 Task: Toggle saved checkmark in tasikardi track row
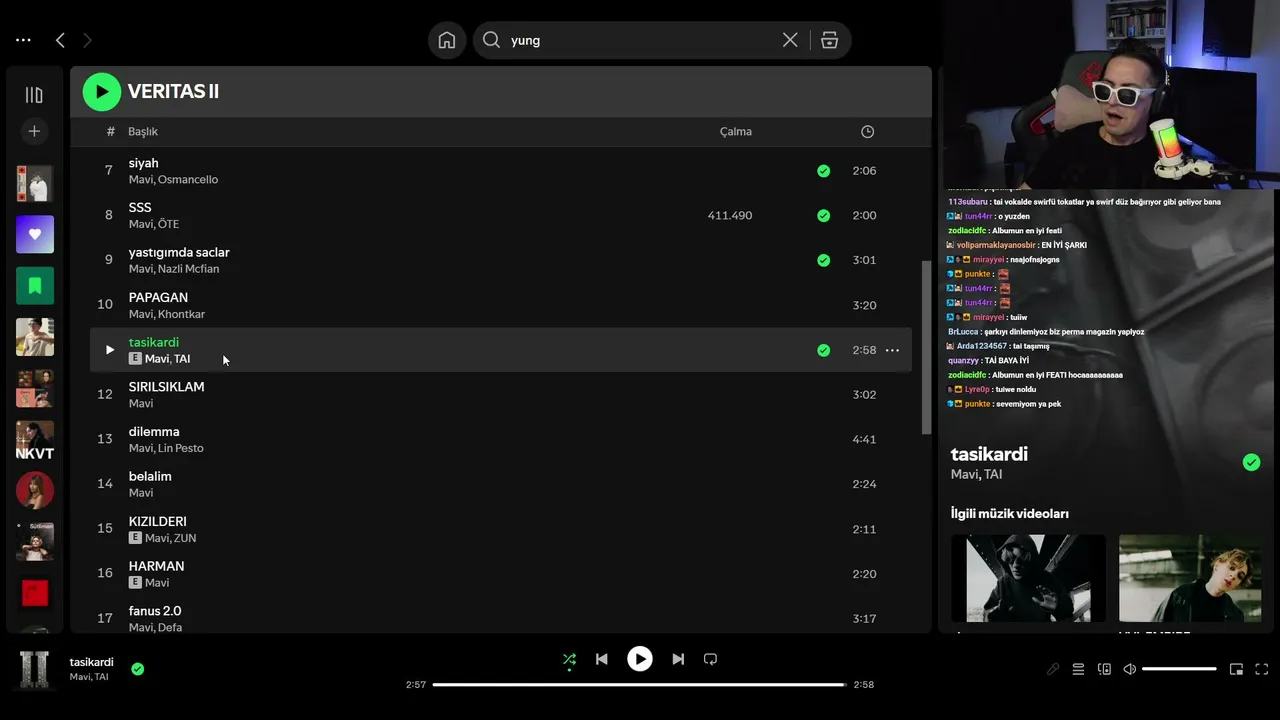[823, 350]
